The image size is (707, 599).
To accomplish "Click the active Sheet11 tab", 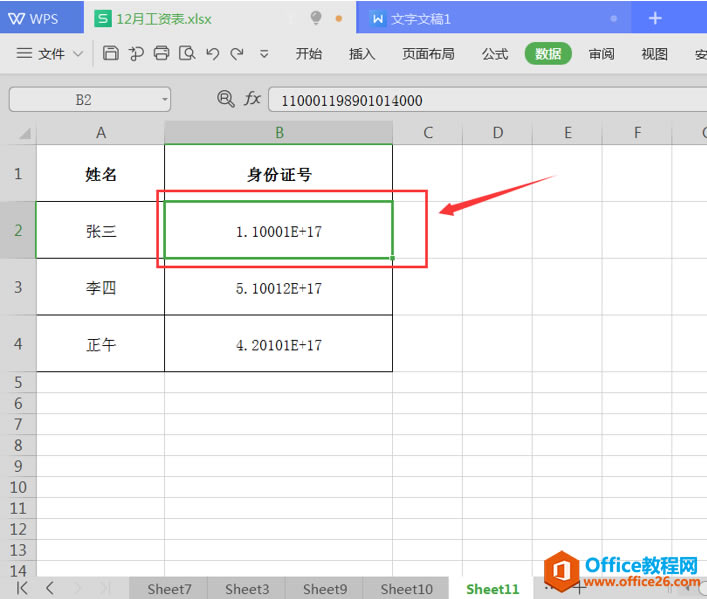I will click(x=492, y=589).
